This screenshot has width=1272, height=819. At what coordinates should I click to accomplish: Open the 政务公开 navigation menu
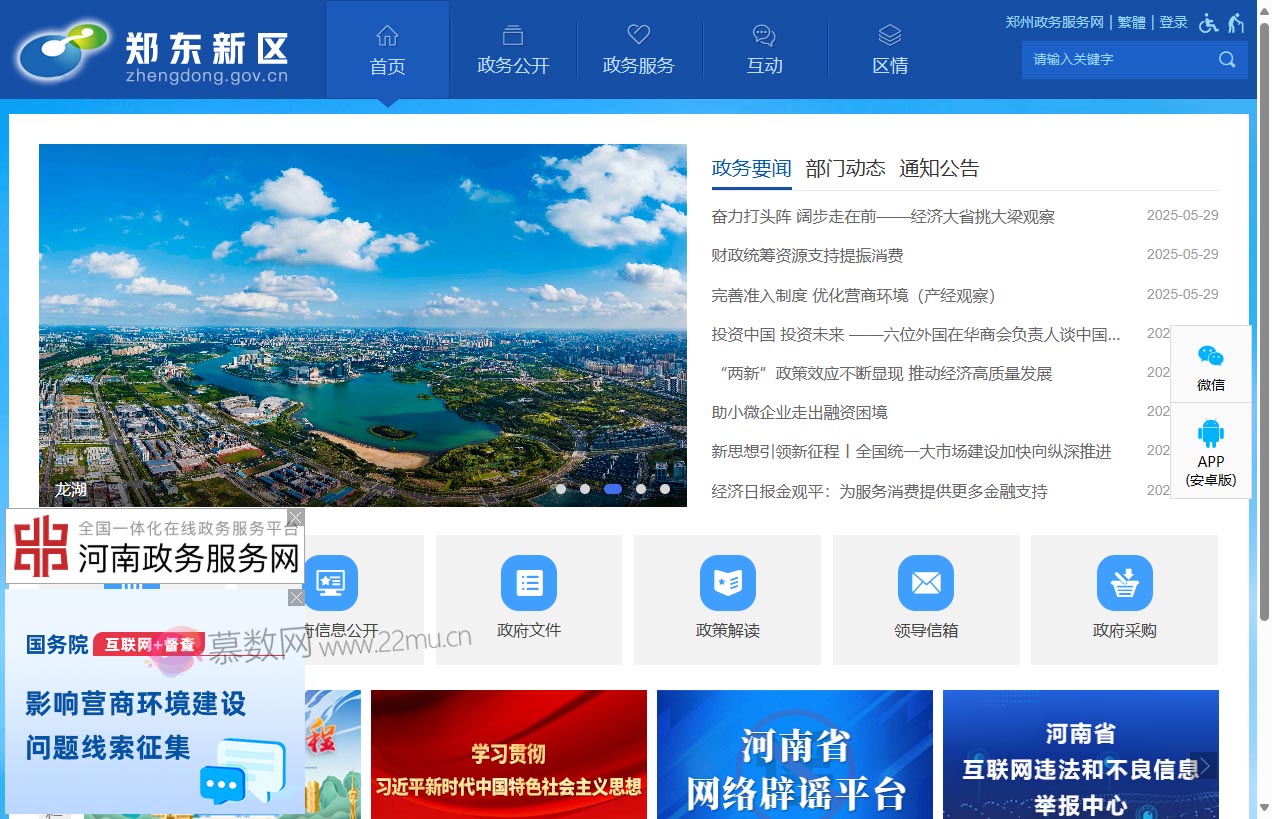[x=513, y=50]
